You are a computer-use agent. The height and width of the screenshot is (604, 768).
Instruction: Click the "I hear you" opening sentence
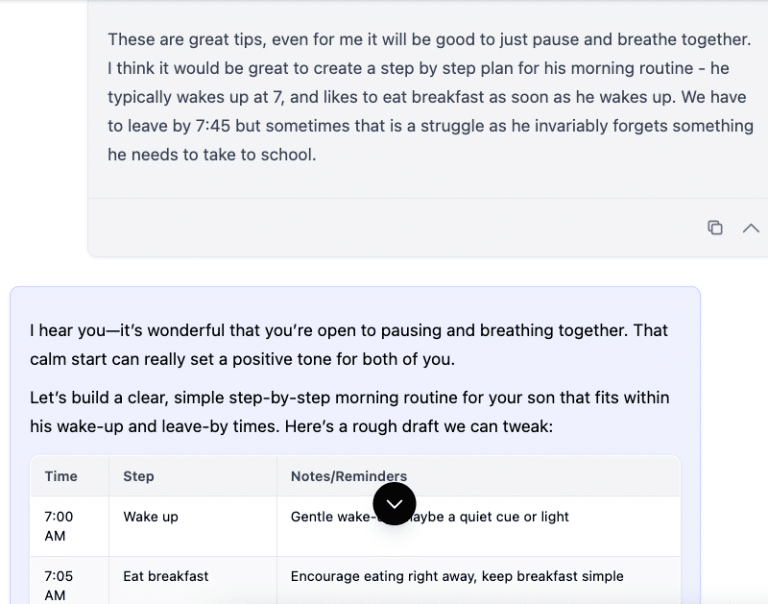(349, 330)
